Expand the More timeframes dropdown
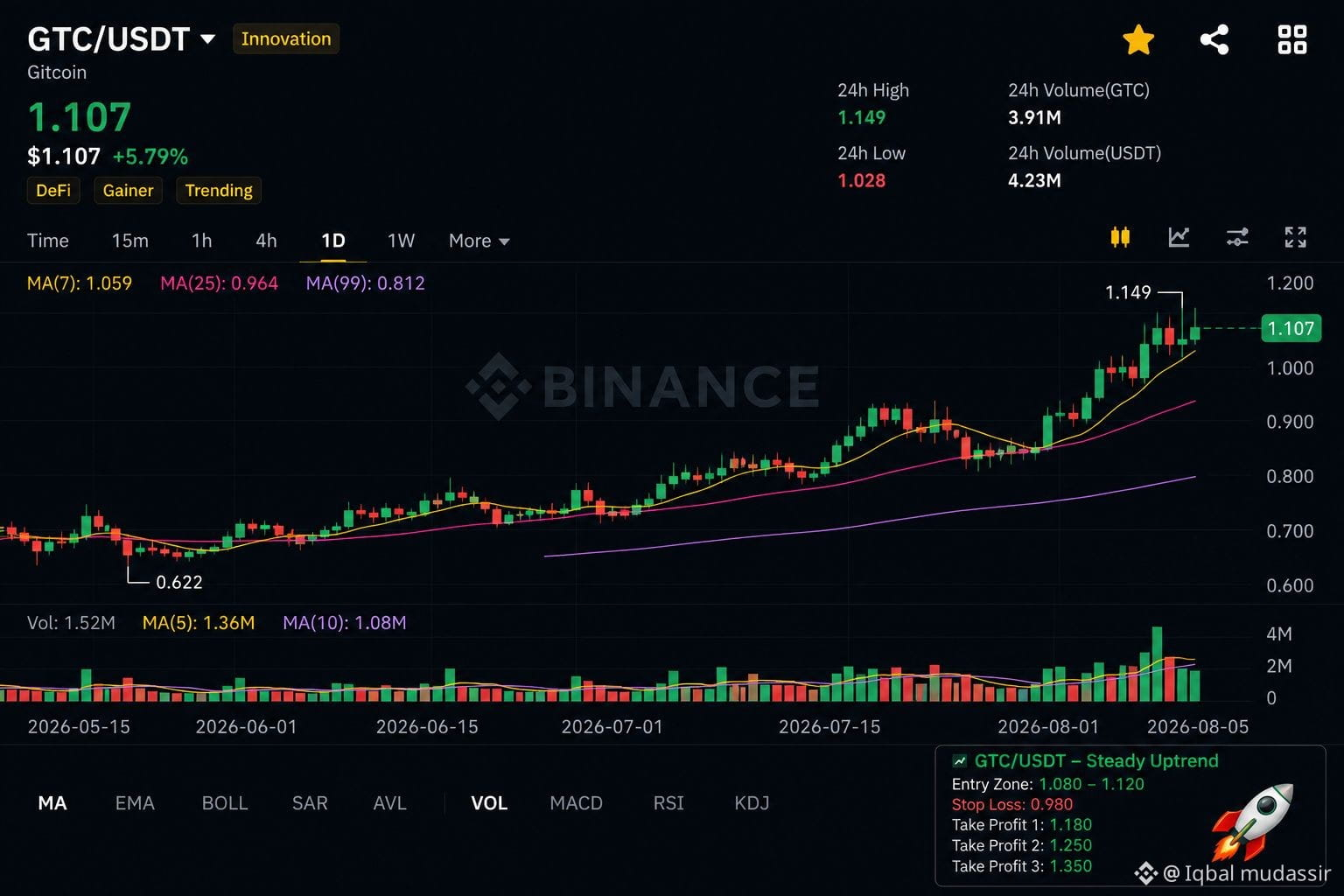Screen dimensions: 1344x896 tap(479, 241)
